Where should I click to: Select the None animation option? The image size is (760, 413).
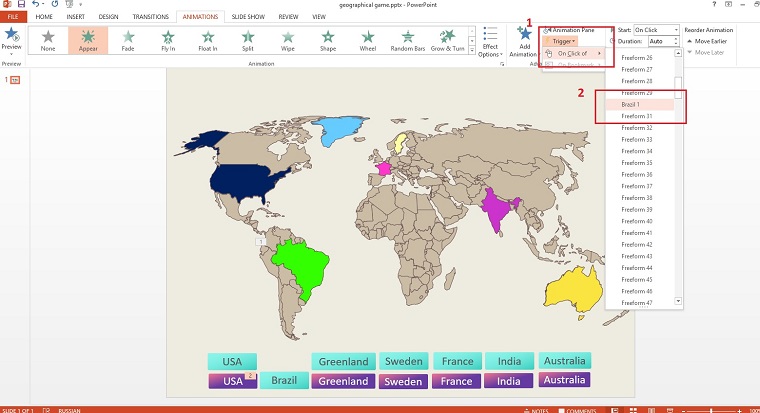click(48, 40)
